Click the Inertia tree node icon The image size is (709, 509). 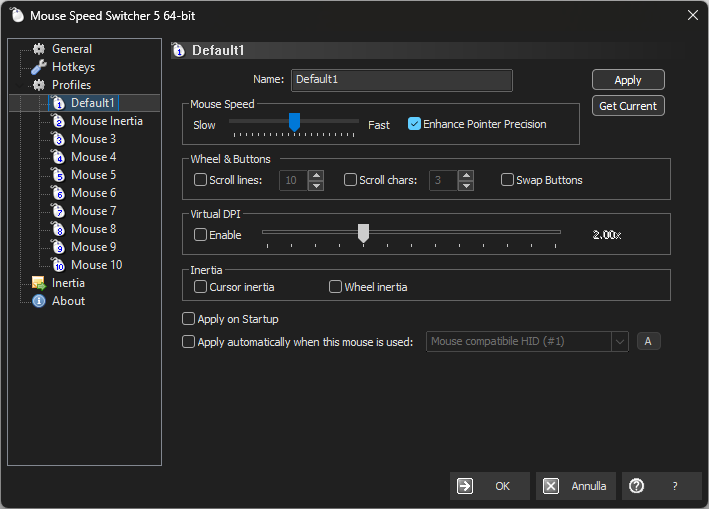tap(39, 283)
